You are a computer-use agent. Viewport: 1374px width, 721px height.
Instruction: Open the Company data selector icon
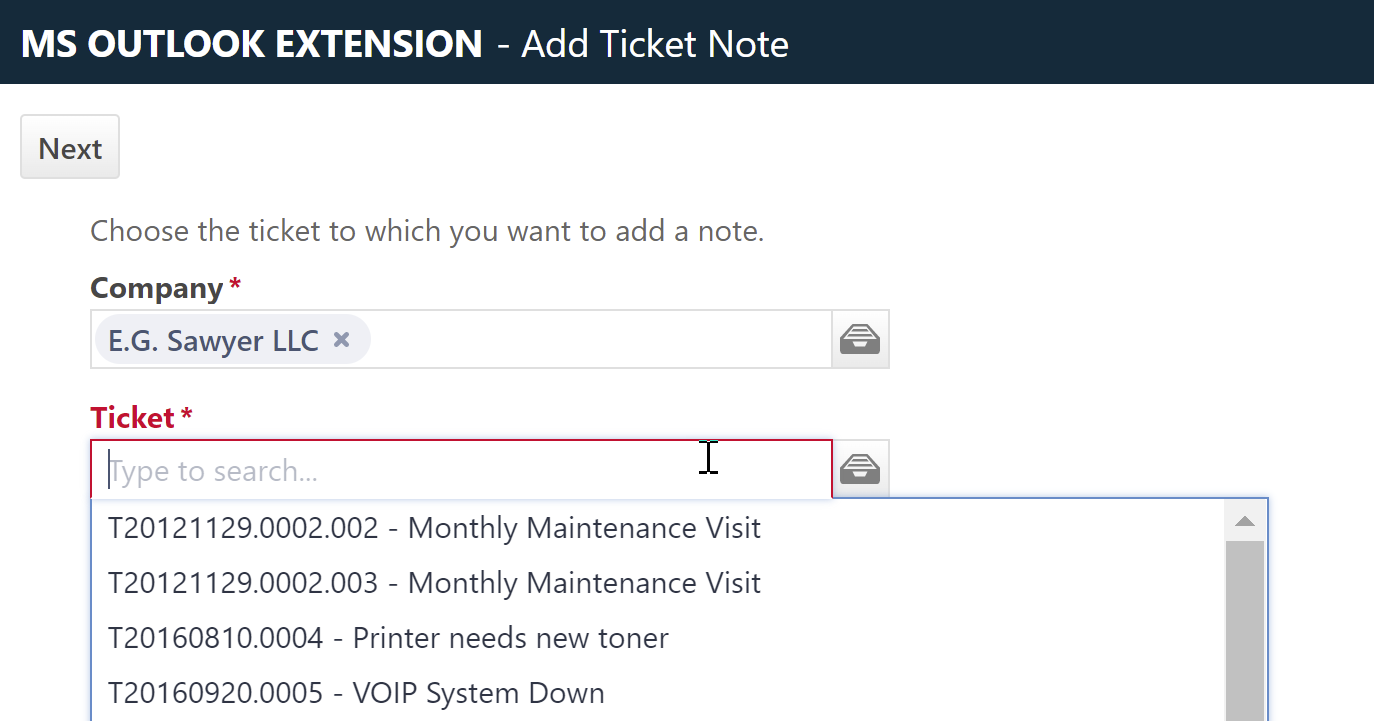pyautogui.click(x=860, y=340)
